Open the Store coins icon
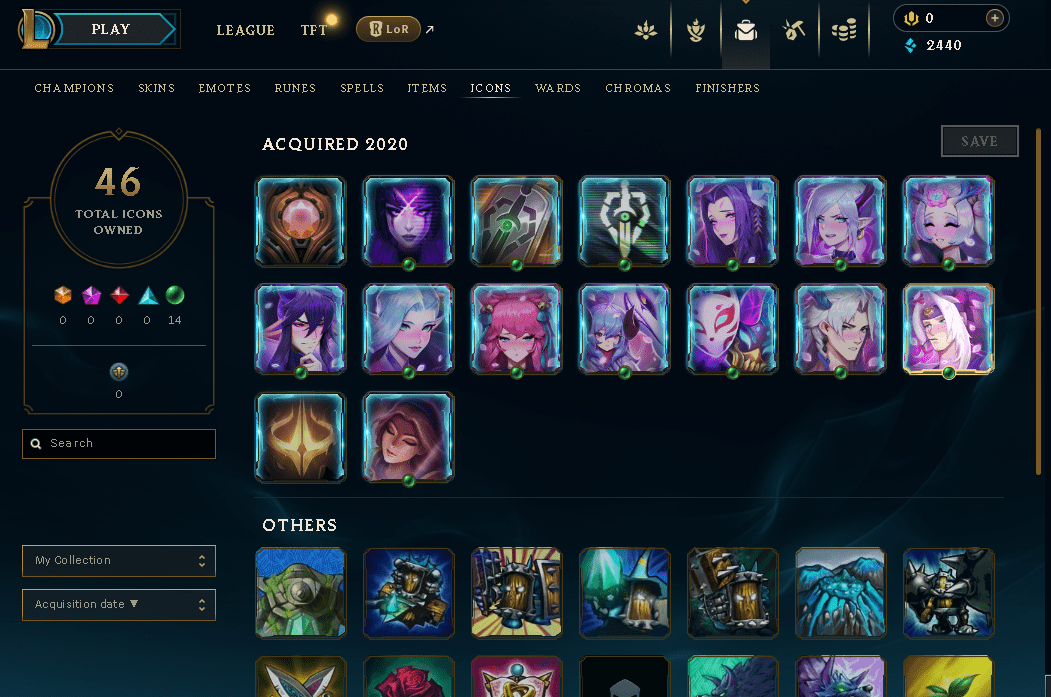This screenshot has height=697, width=1051. (x=844, y=30)
